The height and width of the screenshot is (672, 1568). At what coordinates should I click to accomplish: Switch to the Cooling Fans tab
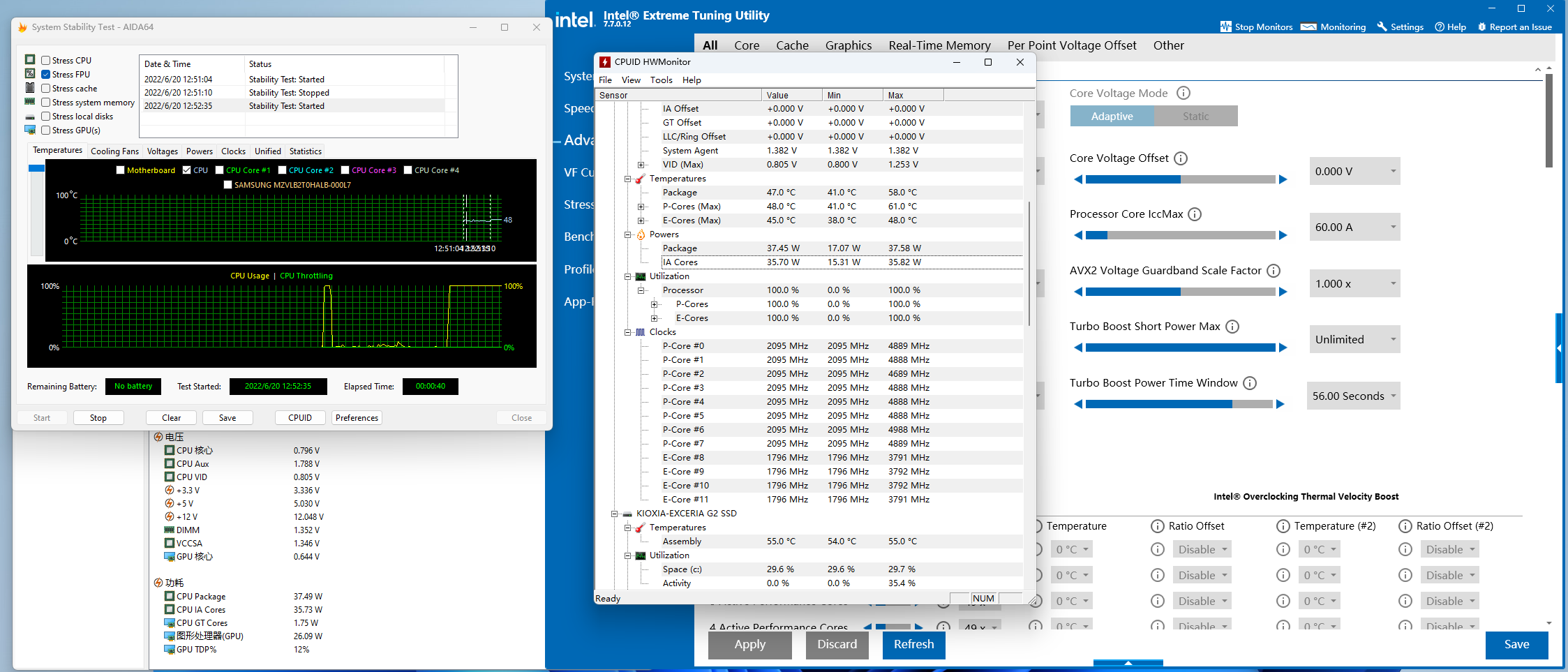114,151
